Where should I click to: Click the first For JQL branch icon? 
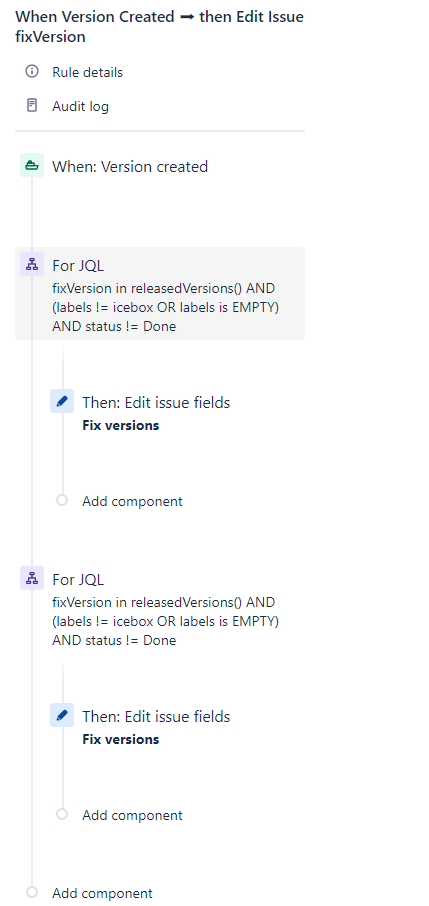[x=32, y=265]
